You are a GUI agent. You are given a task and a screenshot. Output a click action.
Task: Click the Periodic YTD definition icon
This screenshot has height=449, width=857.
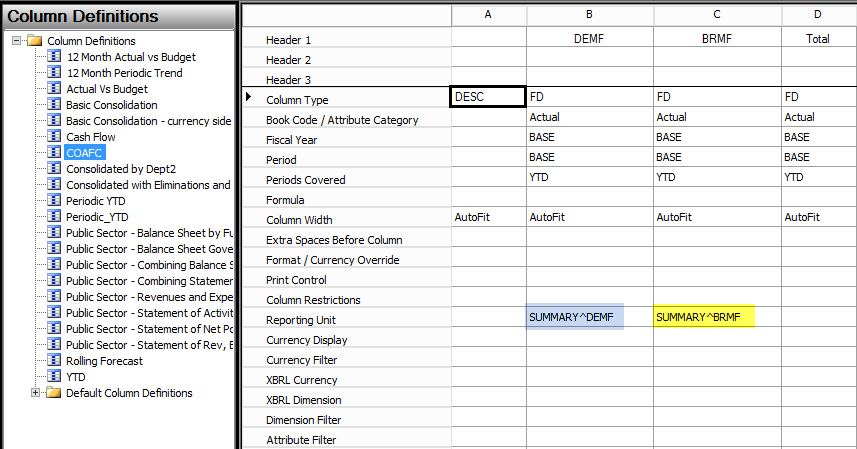pos(55,201)
